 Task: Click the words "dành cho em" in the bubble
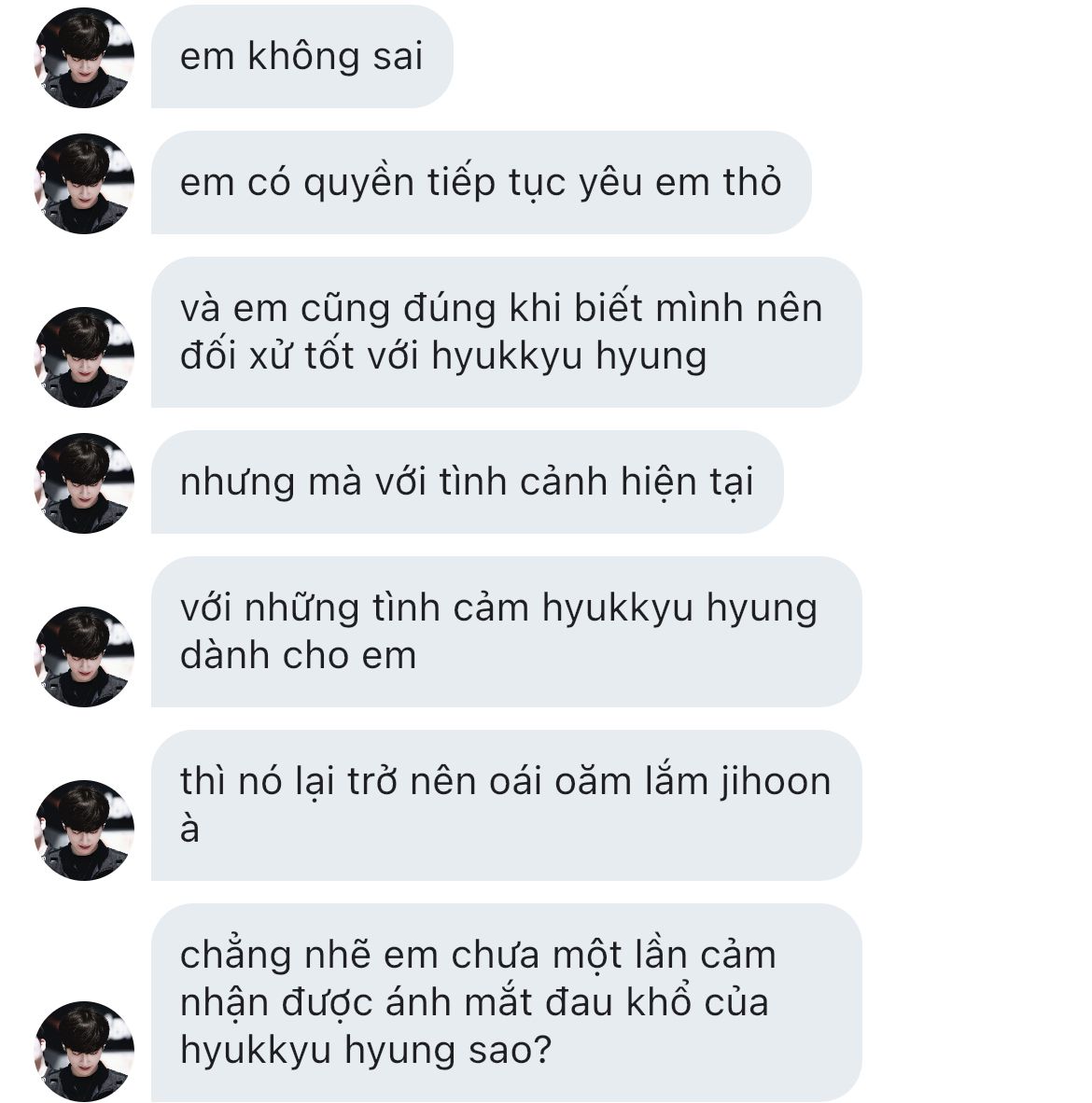tap(299, 656)
